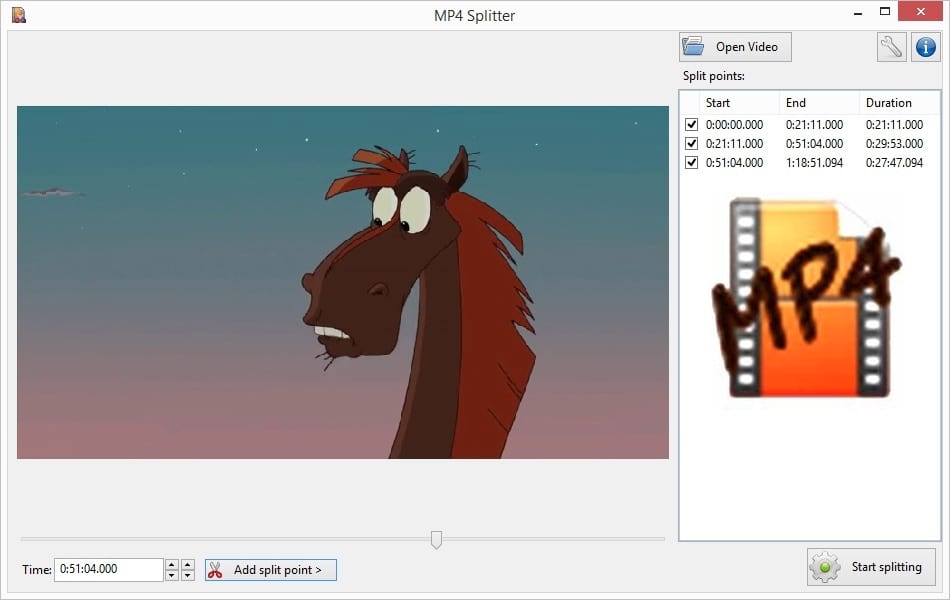Screen dimensions: 950x600
Task: Click Start splitting button
Action: click(871, 567)
